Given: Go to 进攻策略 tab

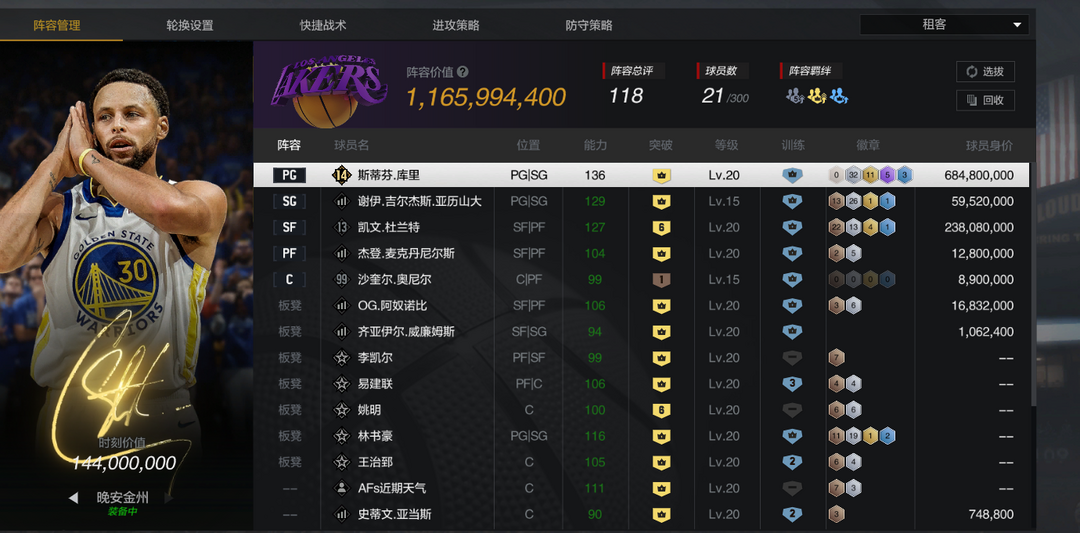Looking at the screenshot, I should point(456,25).
